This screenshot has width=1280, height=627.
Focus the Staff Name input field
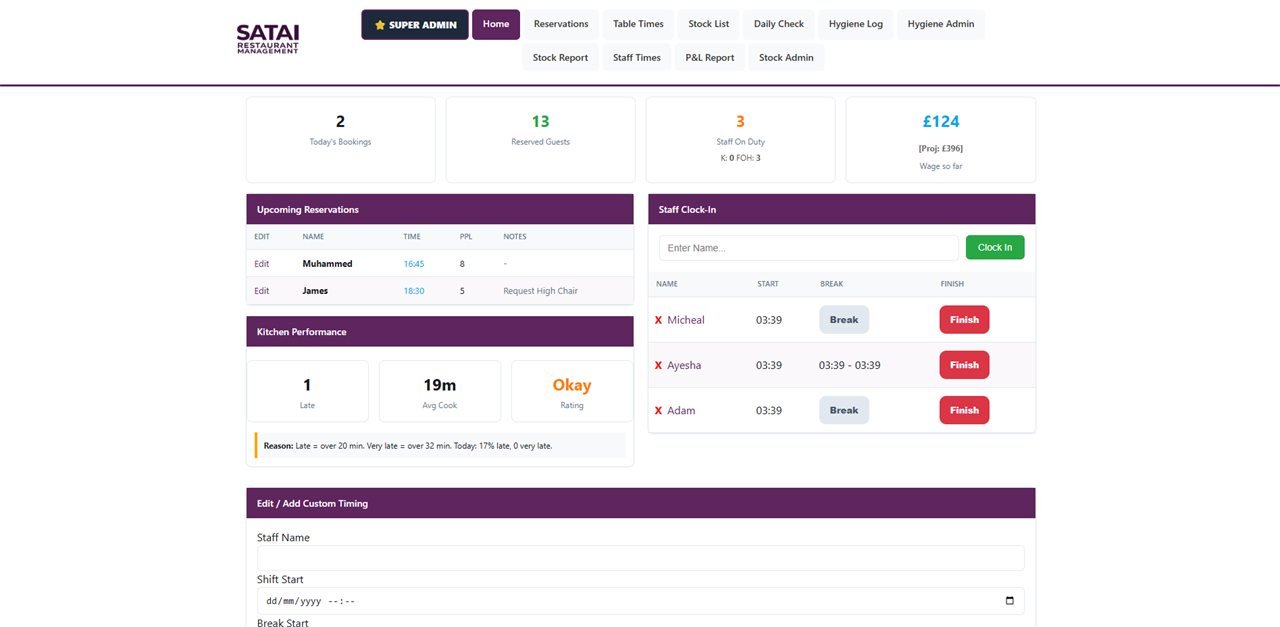(640, 558)
